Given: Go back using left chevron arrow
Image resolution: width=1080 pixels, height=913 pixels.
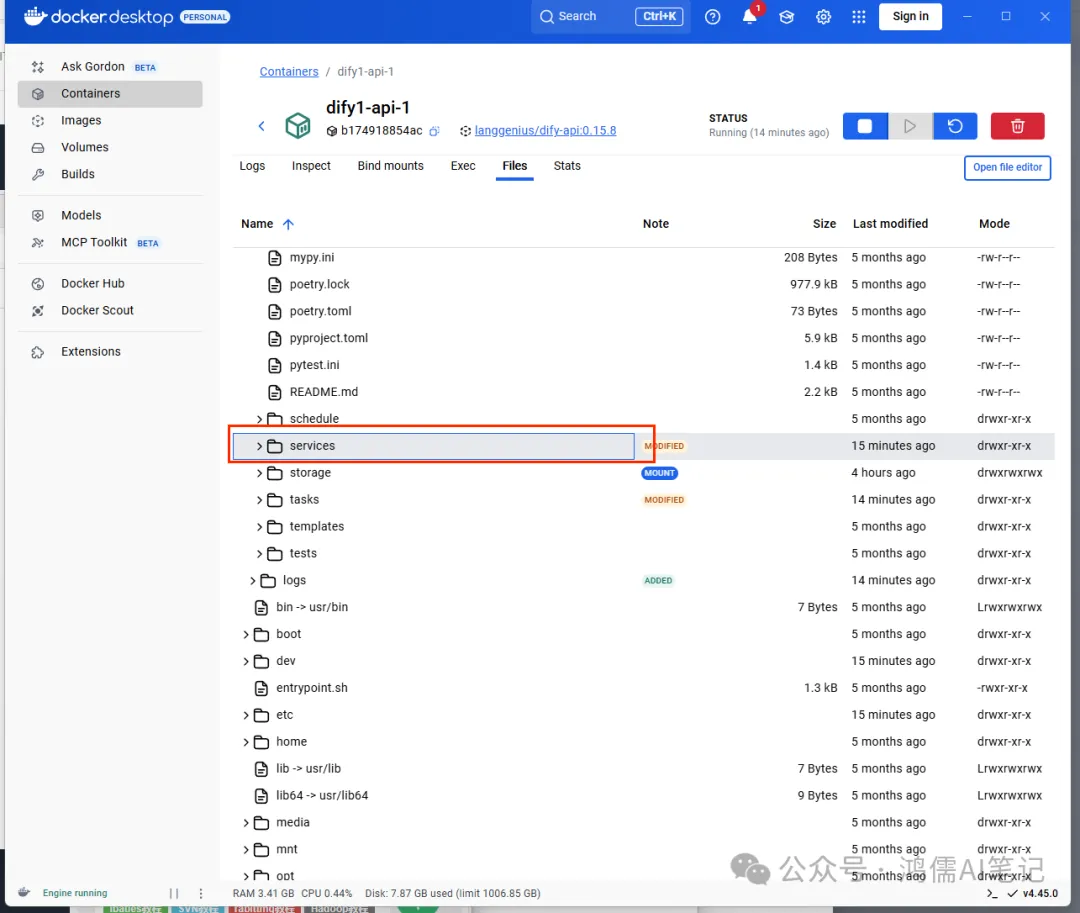Looking at the screenshot, I should tap(261, 126).
